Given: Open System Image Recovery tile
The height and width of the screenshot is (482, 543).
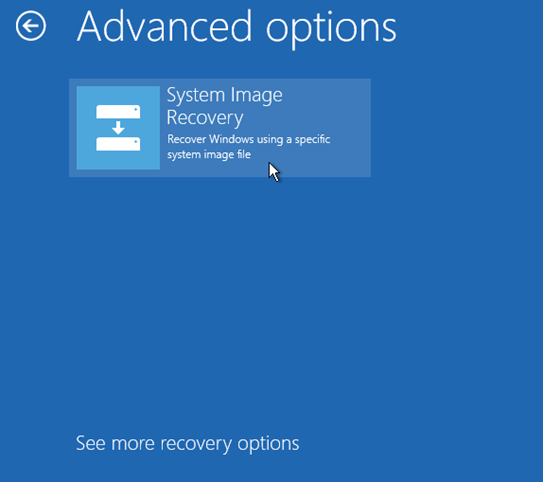Looking at the screenshot, I should click(x=220, y=128).
